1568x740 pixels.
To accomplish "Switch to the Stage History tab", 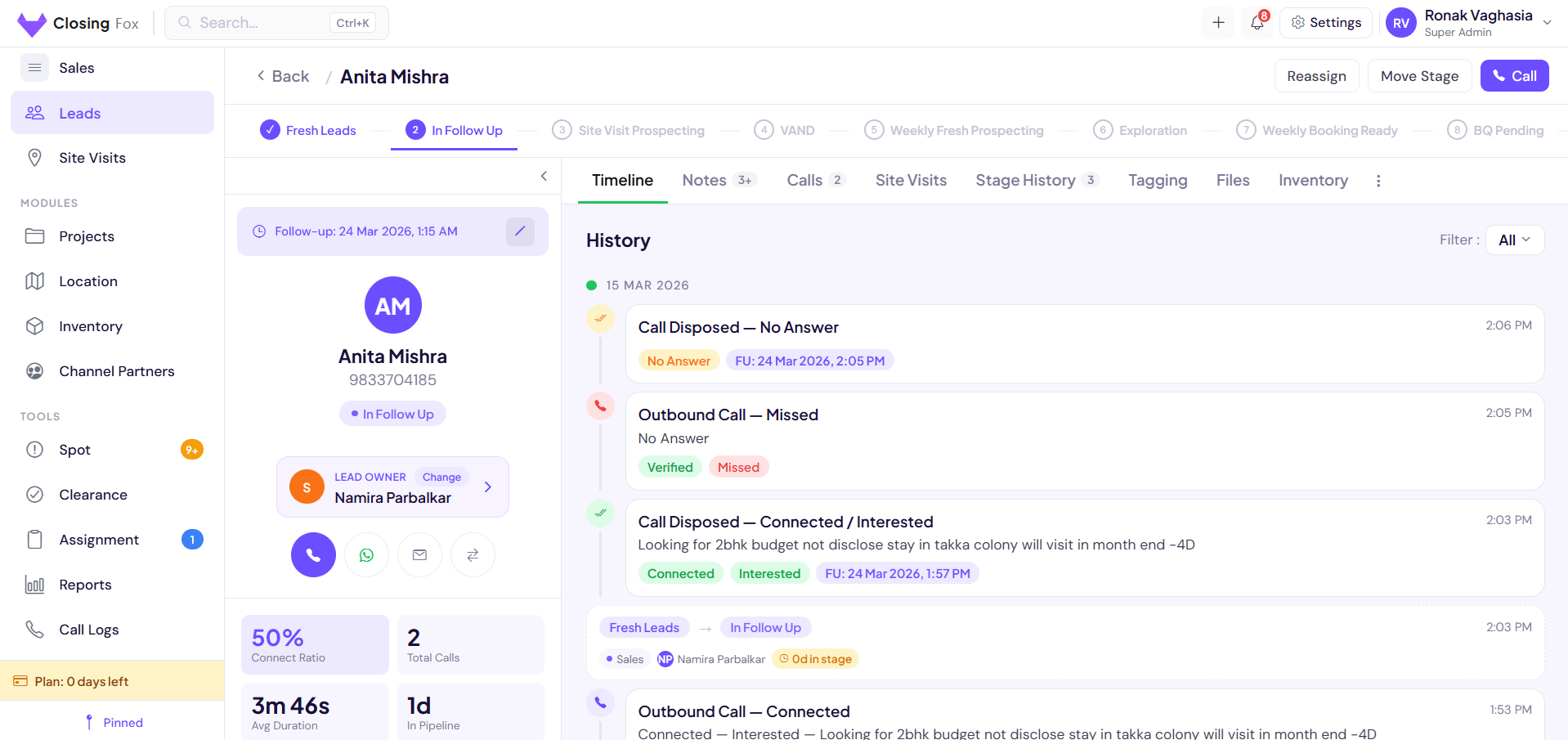I will pyautogui.click(x=1026, y=180).
